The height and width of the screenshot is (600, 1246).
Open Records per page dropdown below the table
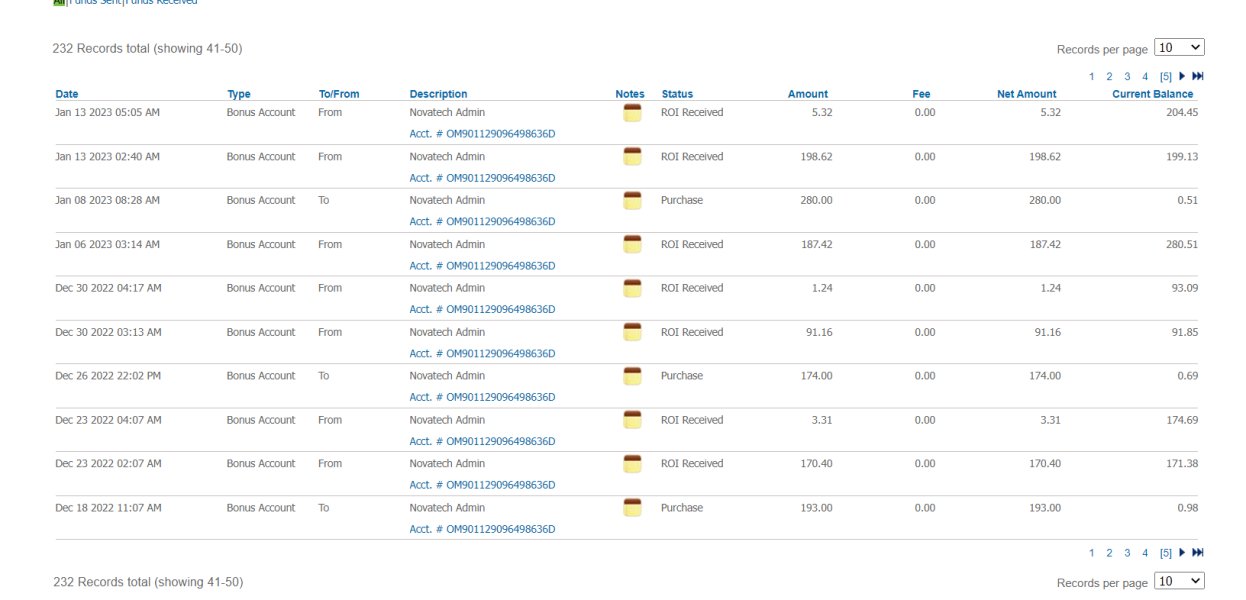[x=1179, y=581]
